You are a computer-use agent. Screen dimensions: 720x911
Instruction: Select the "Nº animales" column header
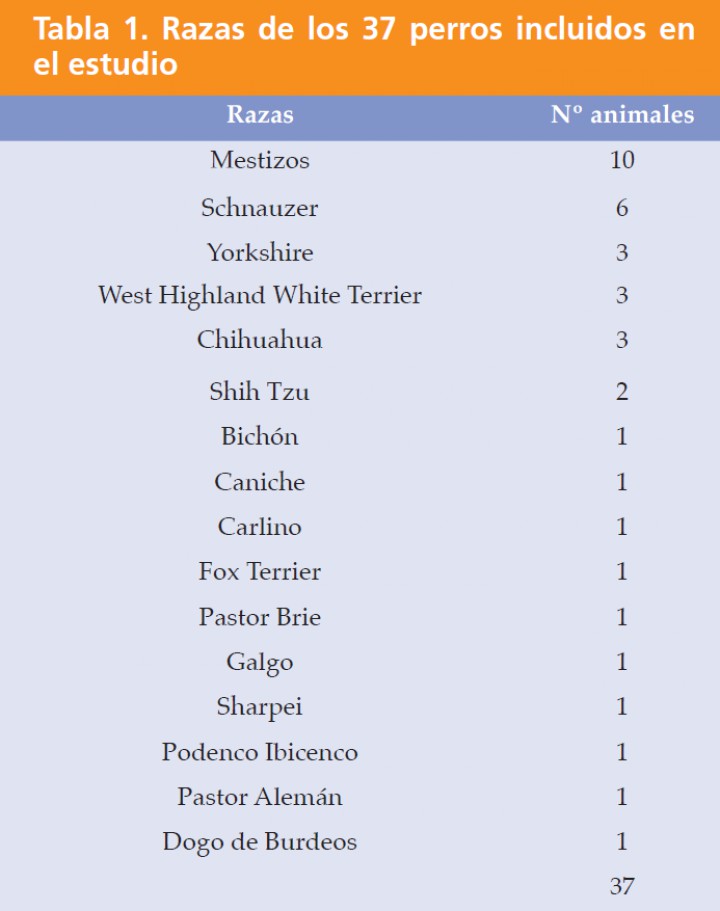[x=622, y=115]
